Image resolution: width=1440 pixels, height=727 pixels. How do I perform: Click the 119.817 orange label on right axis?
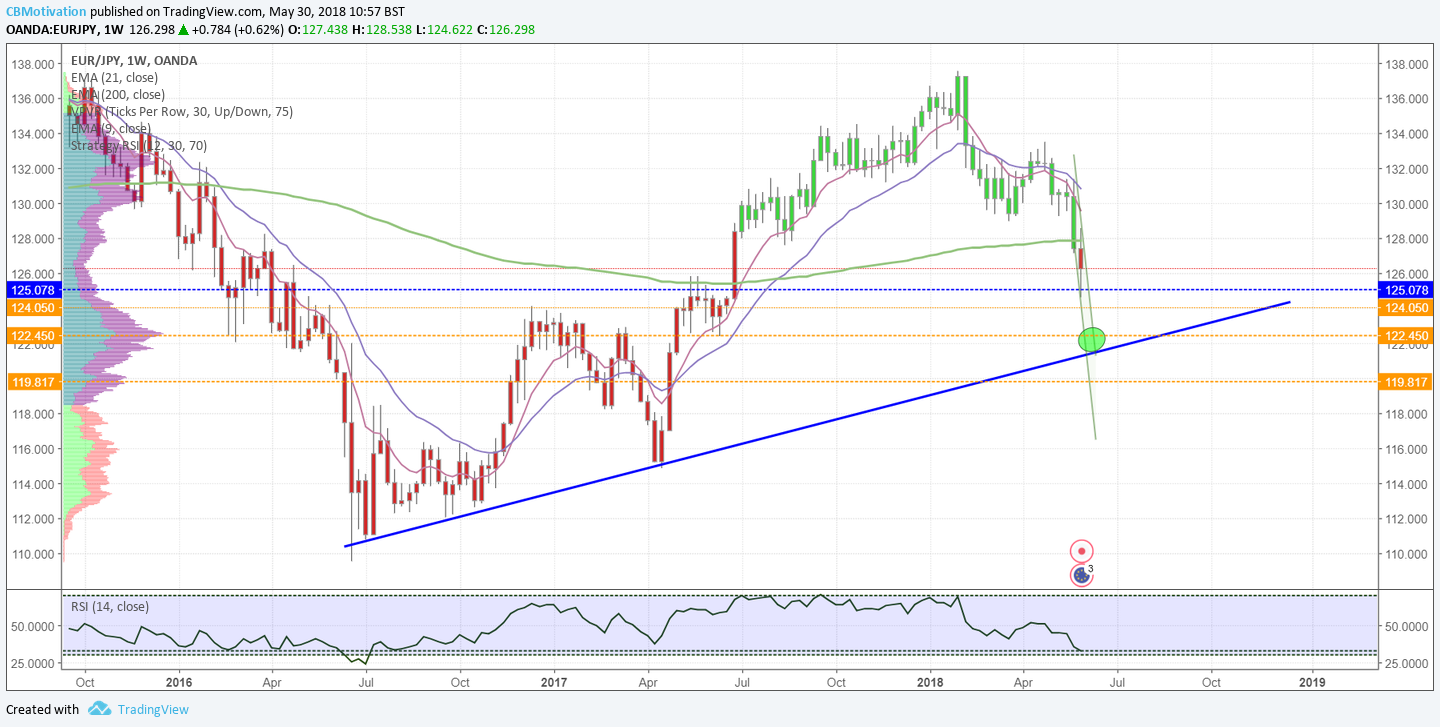(1407, 382)
